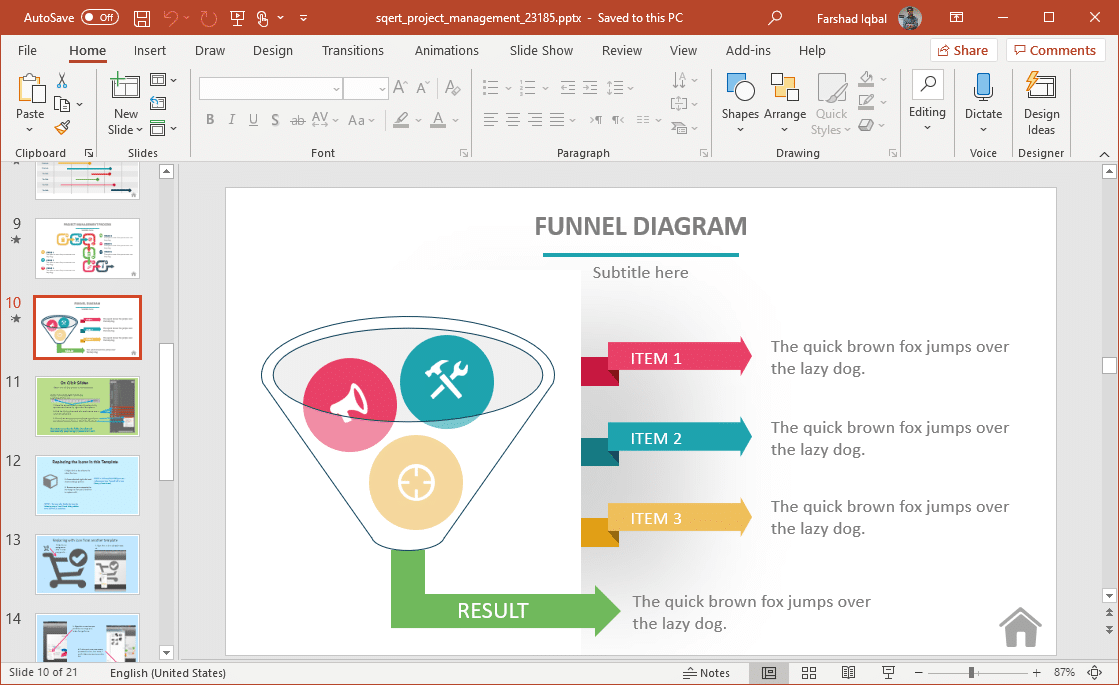Image resolution: width=1119 pixels, height=685 pixels.
Task: Click the house home icon on slide
Action: 1020,628
